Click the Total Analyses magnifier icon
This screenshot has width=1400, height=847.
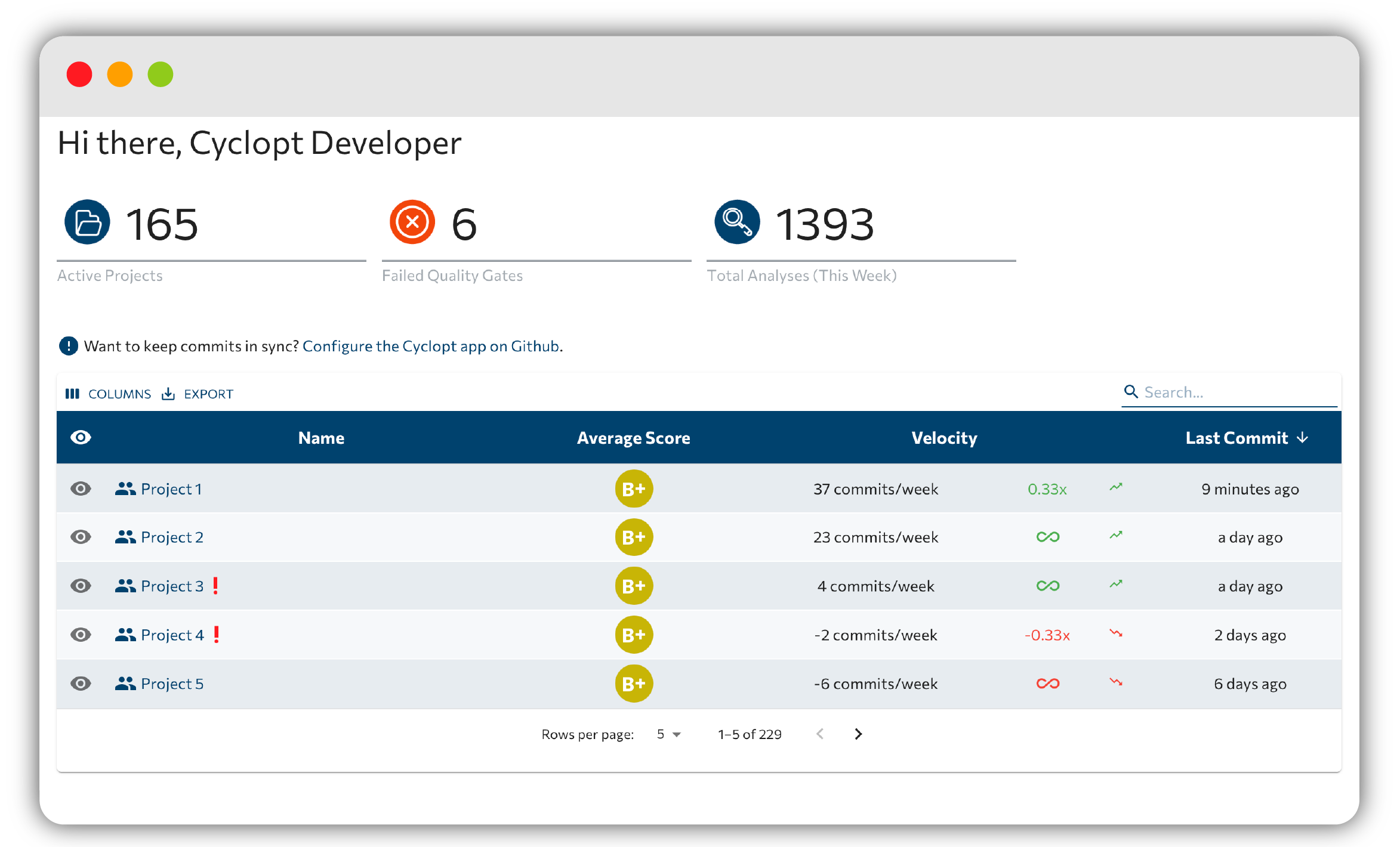tap(737, 222)
